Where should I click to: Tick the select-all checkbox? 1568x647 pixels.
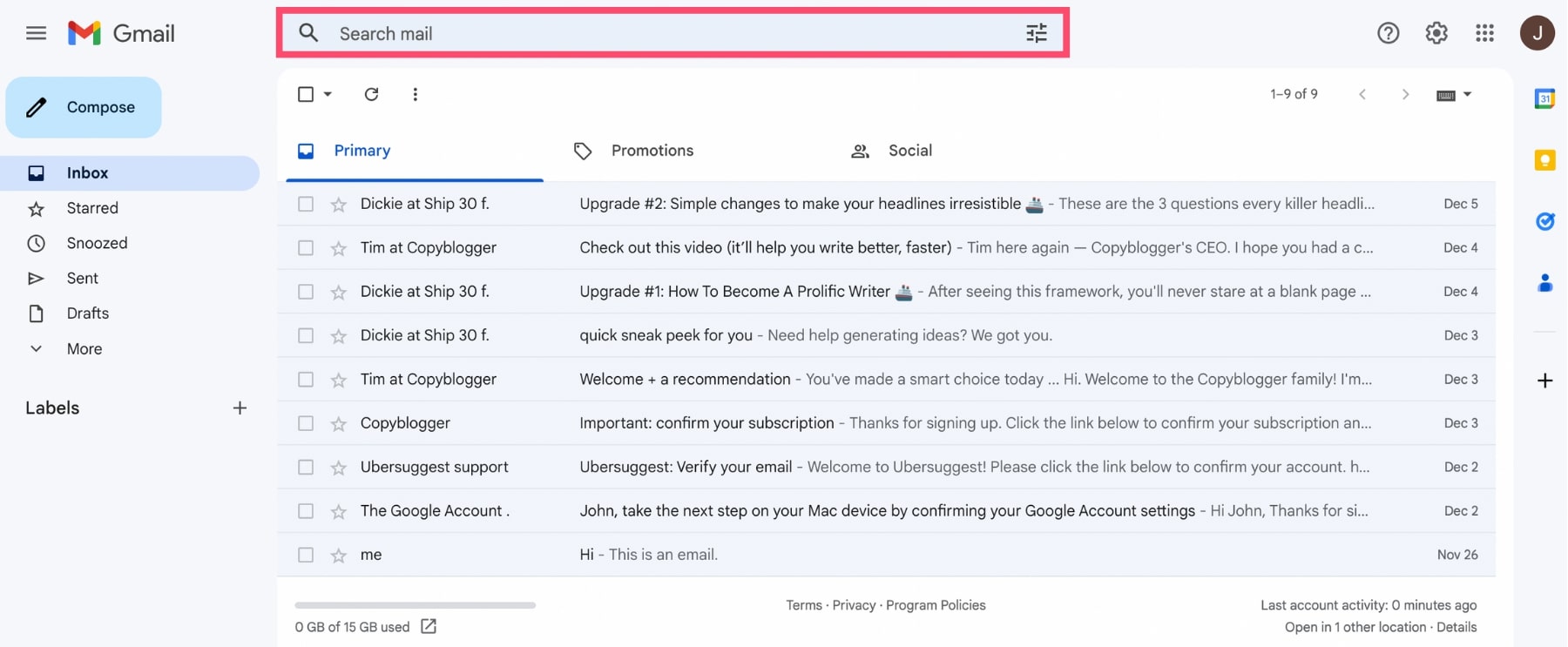(x=306, y=94)
